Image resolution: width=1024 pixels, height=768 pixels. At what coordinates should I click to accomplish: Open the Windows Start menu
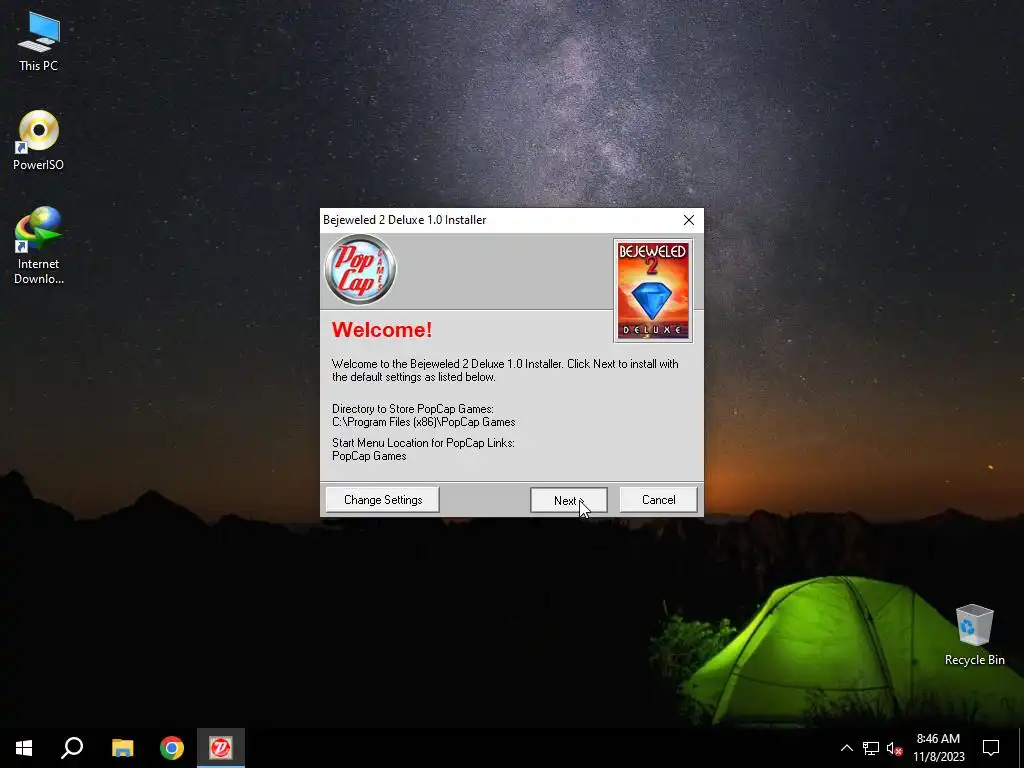24,748
